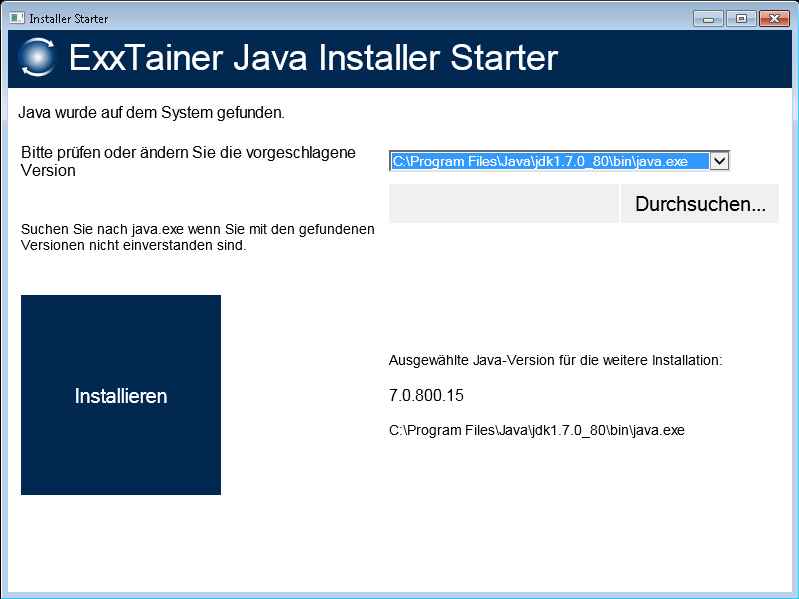This screenshot has height=599, width=799.
Task: Click the large Installieren button
Action: [x=121, y=395]
